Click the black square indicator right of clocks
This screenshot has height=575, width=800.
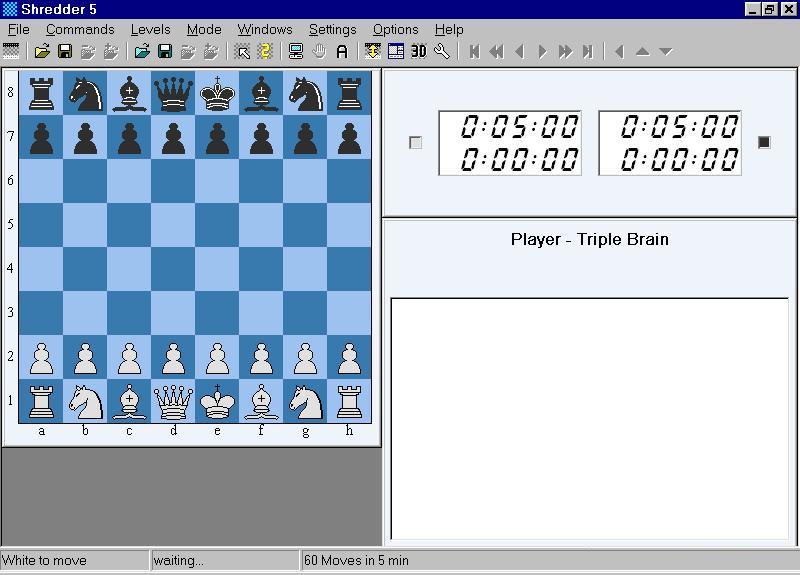[764, 142]
